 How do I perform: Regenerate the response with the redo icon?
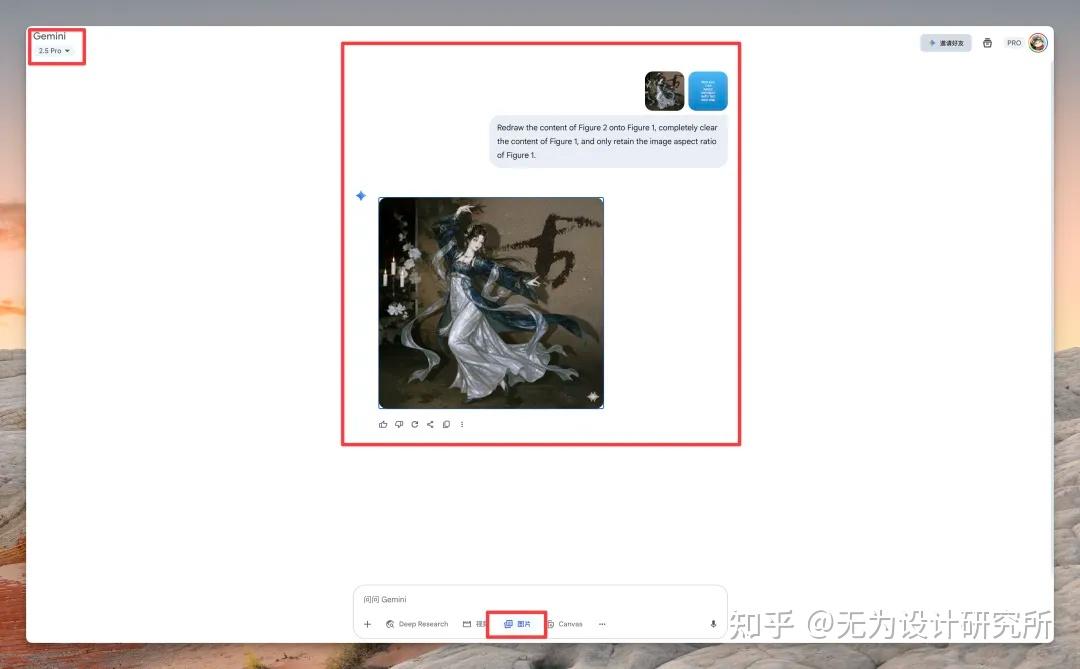(415, 424)
